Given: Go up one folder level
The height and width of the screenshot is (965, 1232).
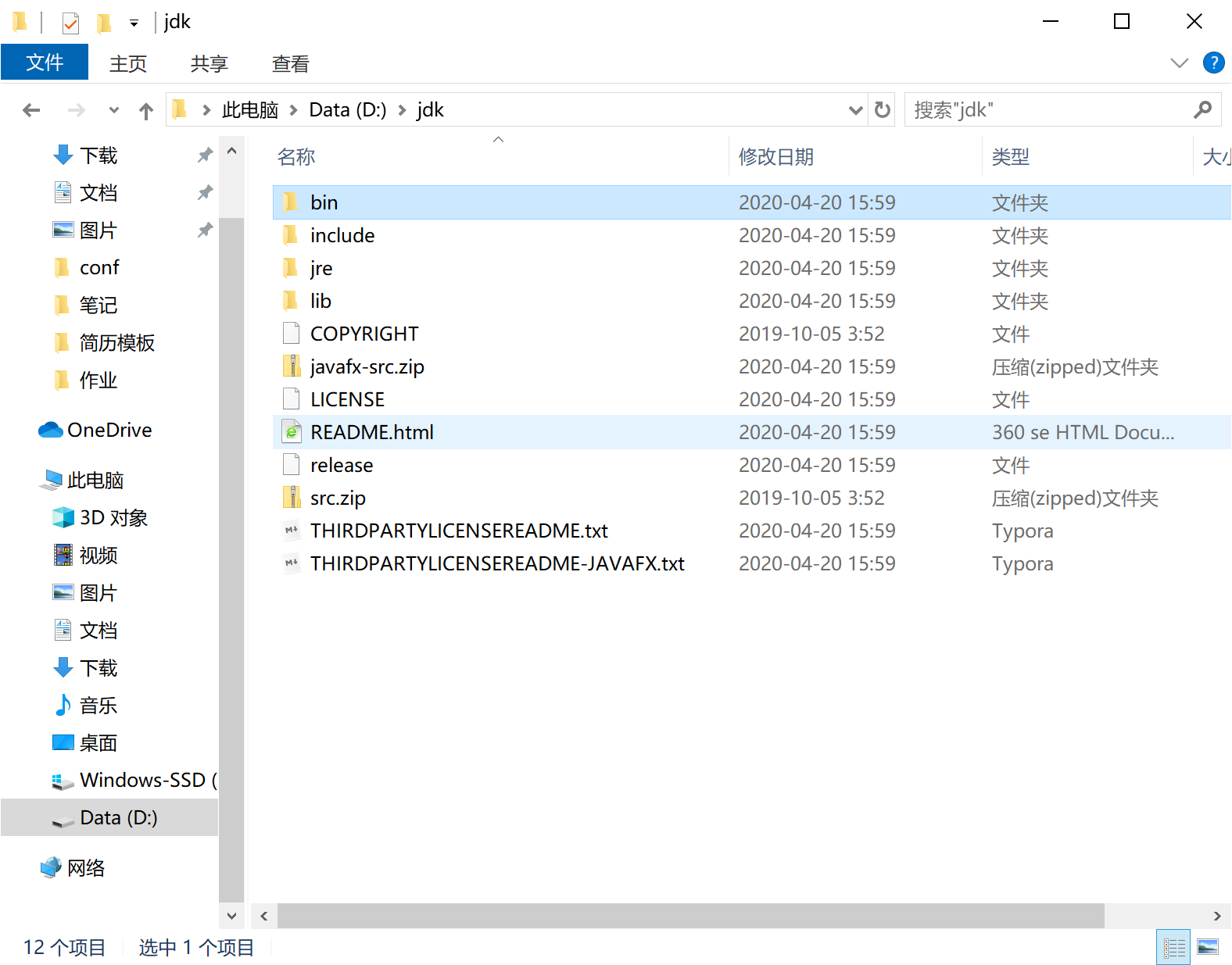Looking at the screenshot, I should [x=146, y=110].
